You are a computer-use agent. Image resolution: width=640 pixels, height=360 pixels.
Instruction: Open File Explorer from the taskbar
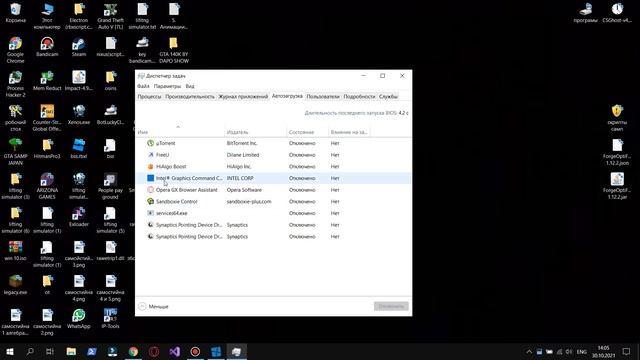[x=71, y=351]
